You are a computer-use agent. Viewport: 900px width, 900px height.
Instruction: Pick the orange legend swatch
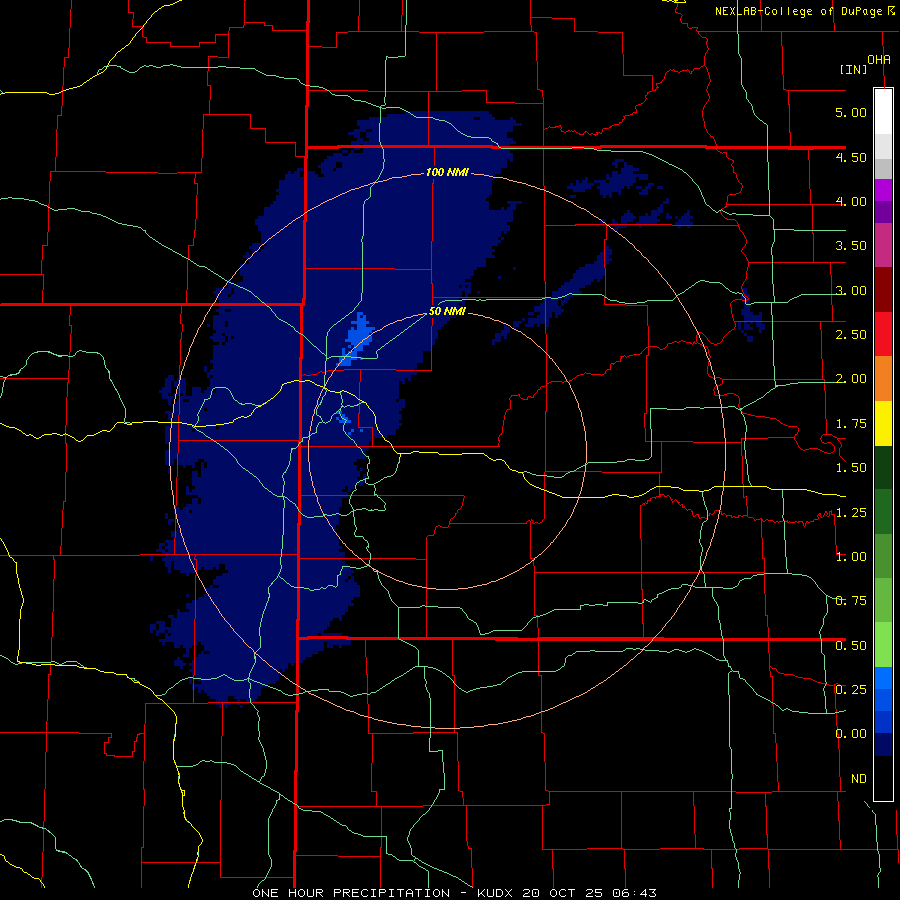point(883,379)
